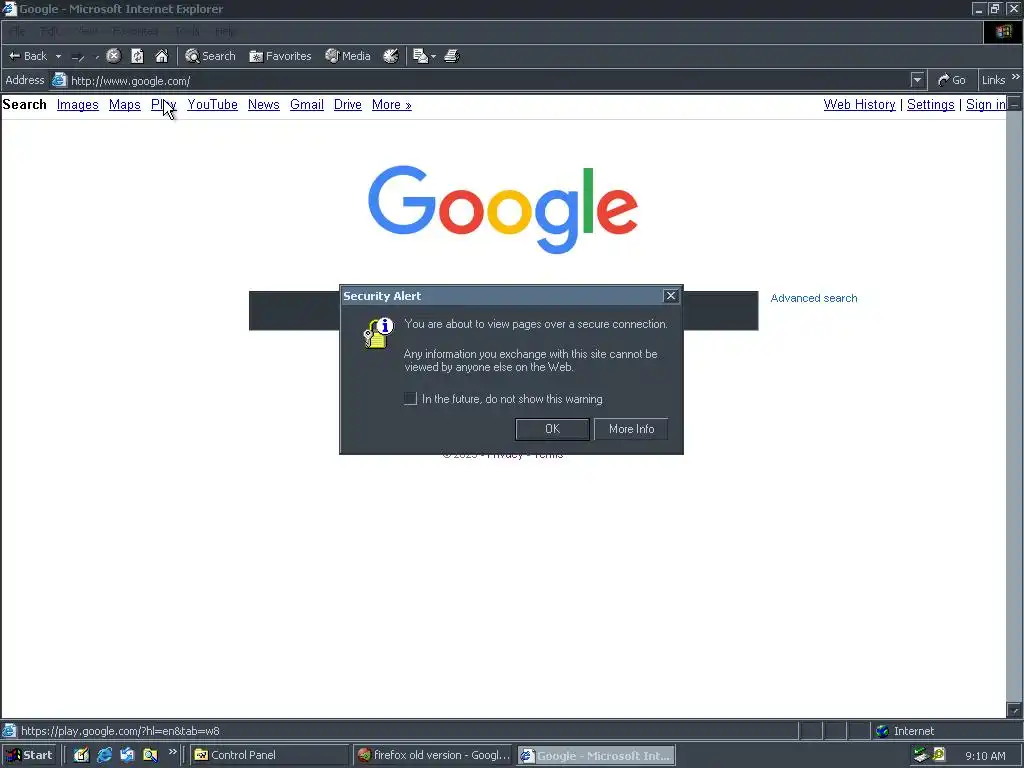Open the Web History link
Screen dimensions: 1024x768
tap(859, 104)
